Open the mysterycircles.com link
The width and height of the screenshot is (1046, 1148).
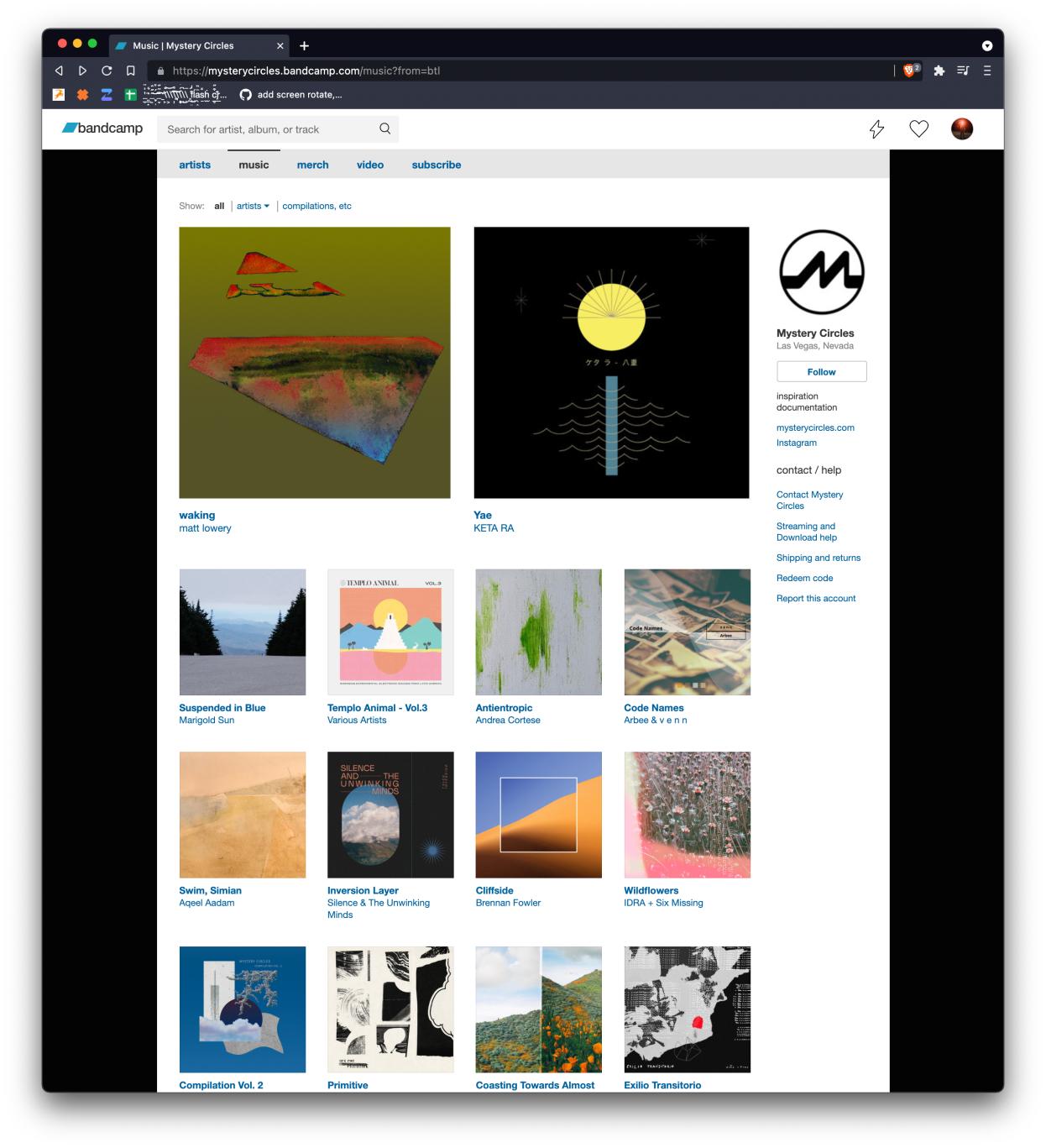point(815,427)
